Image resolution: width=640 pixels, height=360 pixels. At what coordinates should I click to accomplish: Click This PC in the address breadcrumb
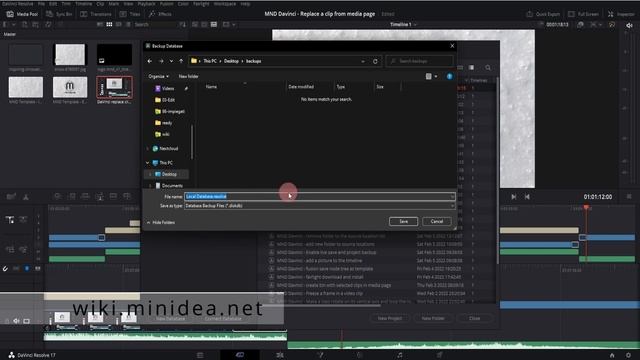click(x=210, y=61)
